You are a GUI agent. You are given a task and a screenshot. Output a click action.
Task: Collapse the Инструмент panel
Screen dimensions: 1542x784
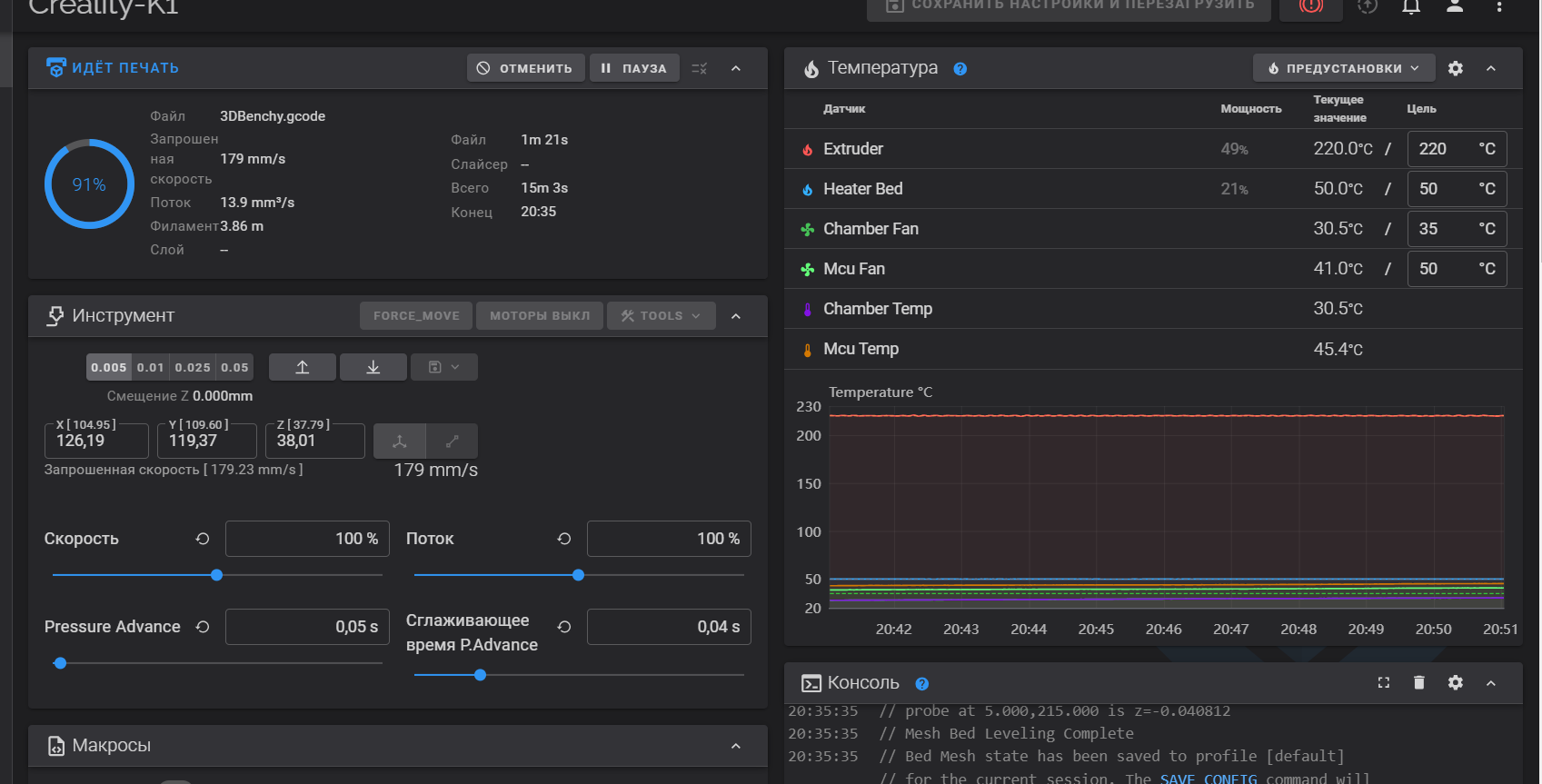(x=736, y=315)
